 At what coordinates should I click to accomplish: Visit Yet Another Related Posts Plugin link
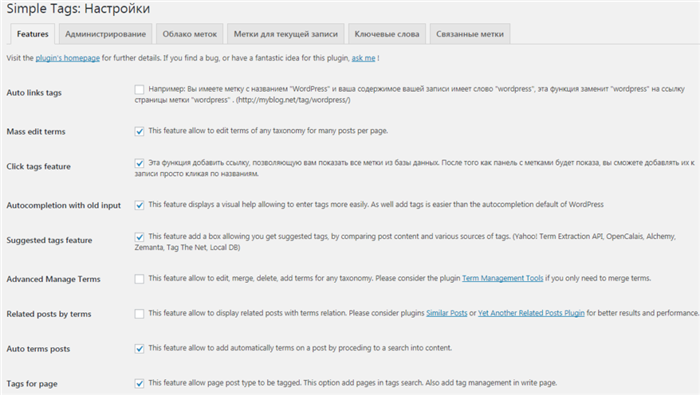click(531, 313)
